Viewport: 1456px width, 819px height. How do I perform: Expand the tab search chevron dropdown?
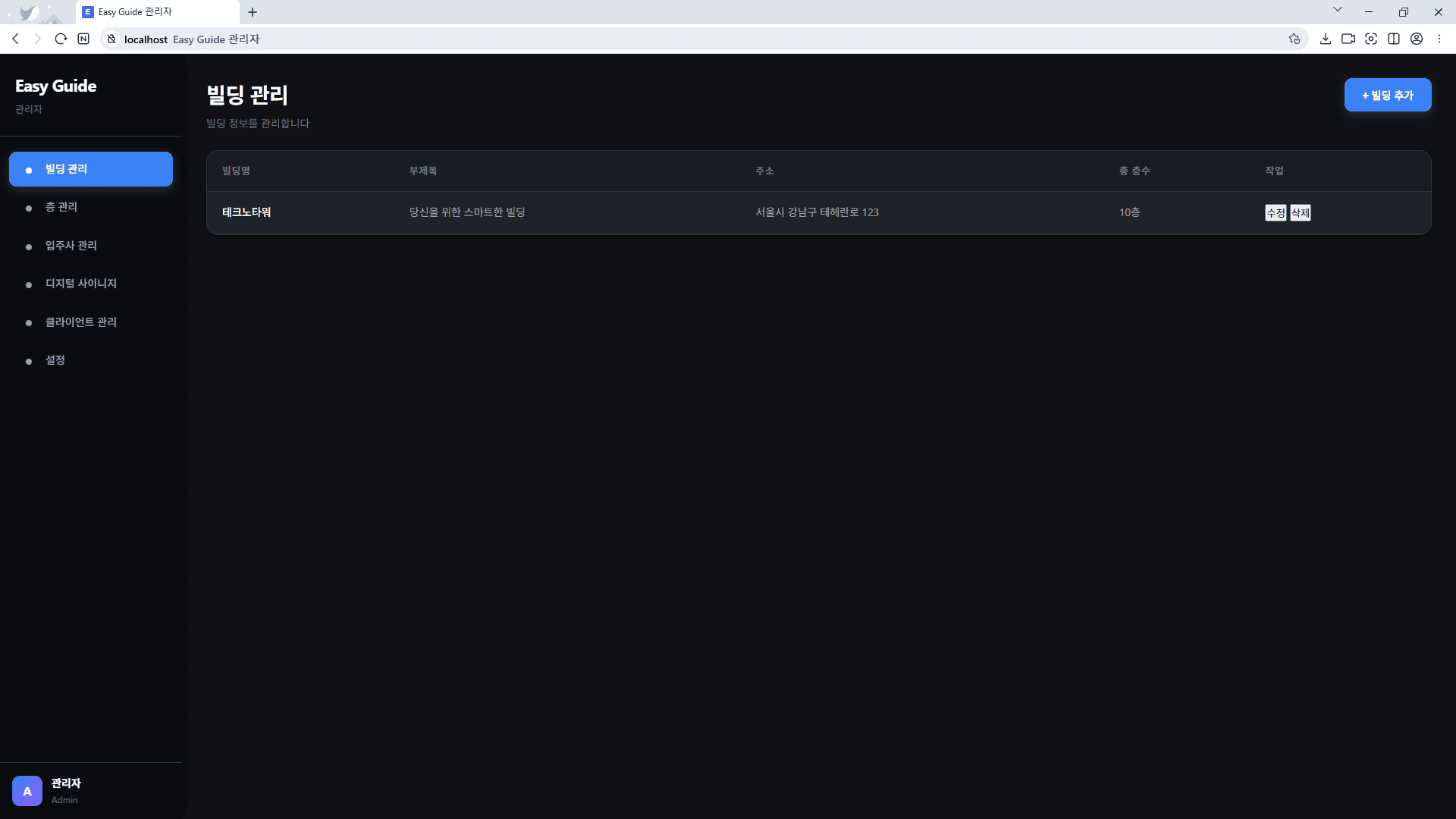click(x=1338, y=10)
